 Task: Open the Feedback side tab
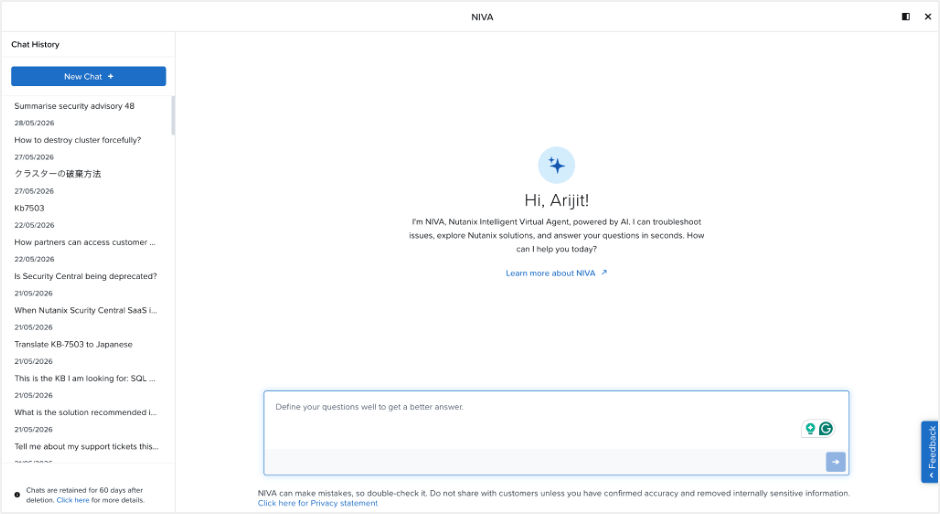(930, 452)
